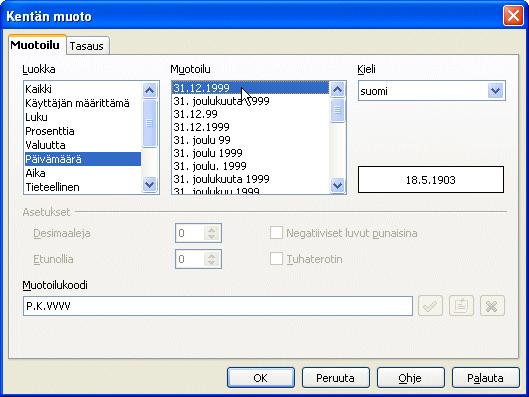Screen dimensions: 529x397
Task: Select 31.12.99 format
Action: coord(250,114)
